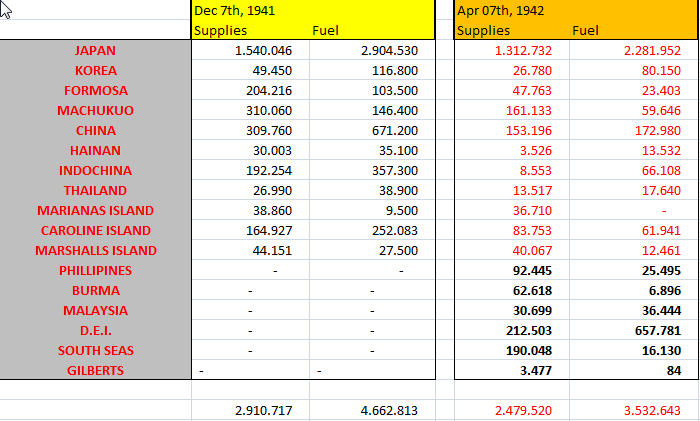Screen dimensions: 700x421
Task: Select South Seas 1942 supplies cell 190.048
Action: [x=512, y=350]
